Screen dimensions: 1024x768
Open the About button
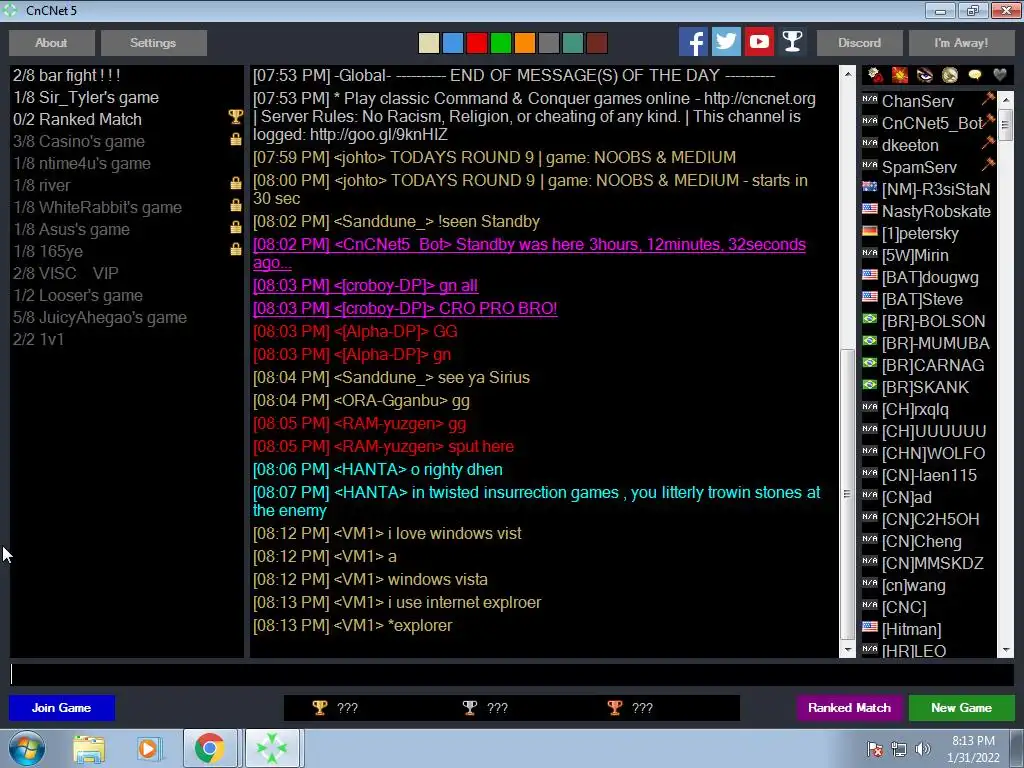click(52, 43)
